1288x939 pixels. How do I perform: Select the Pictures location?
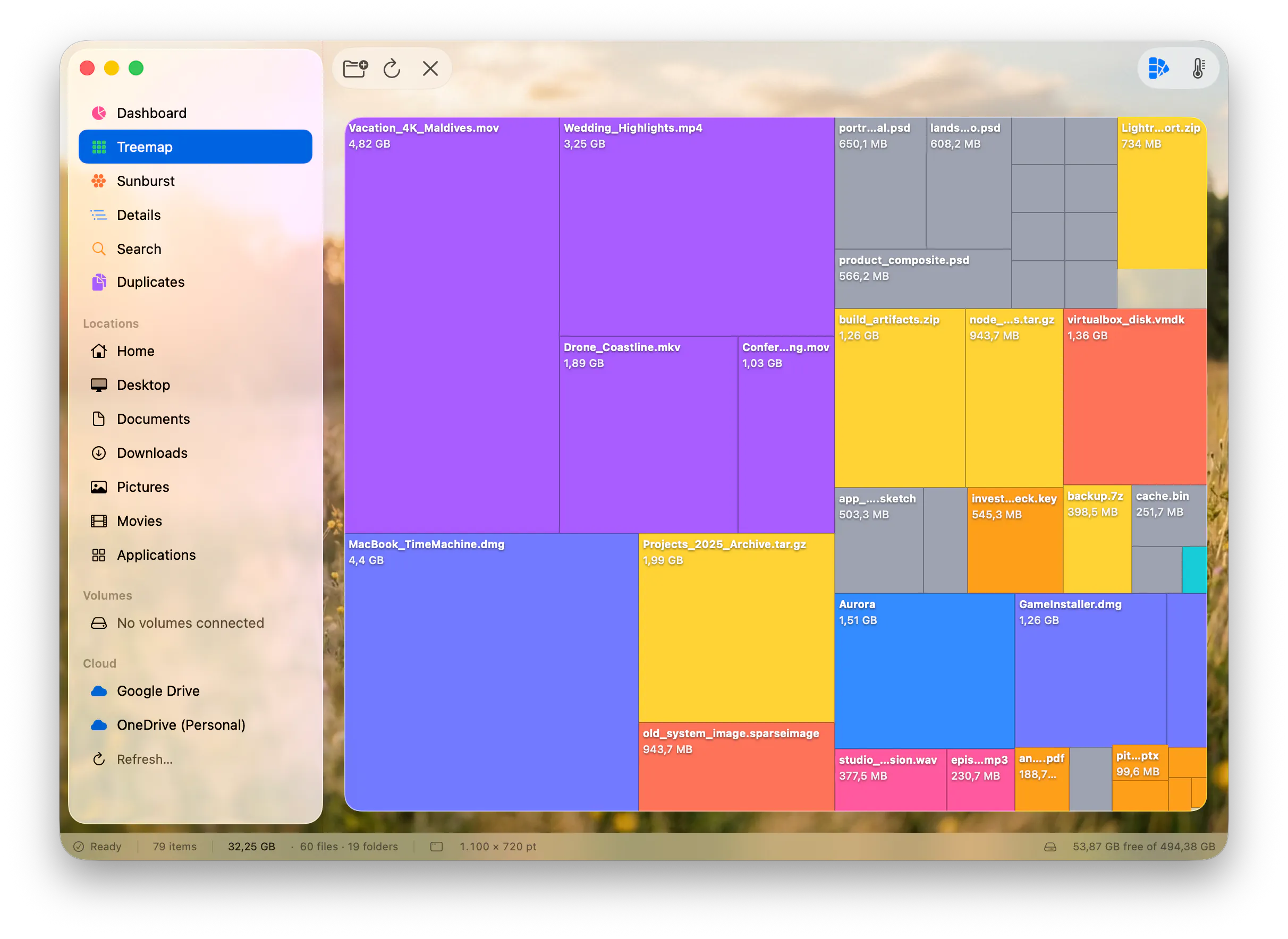tap(195, 487)
